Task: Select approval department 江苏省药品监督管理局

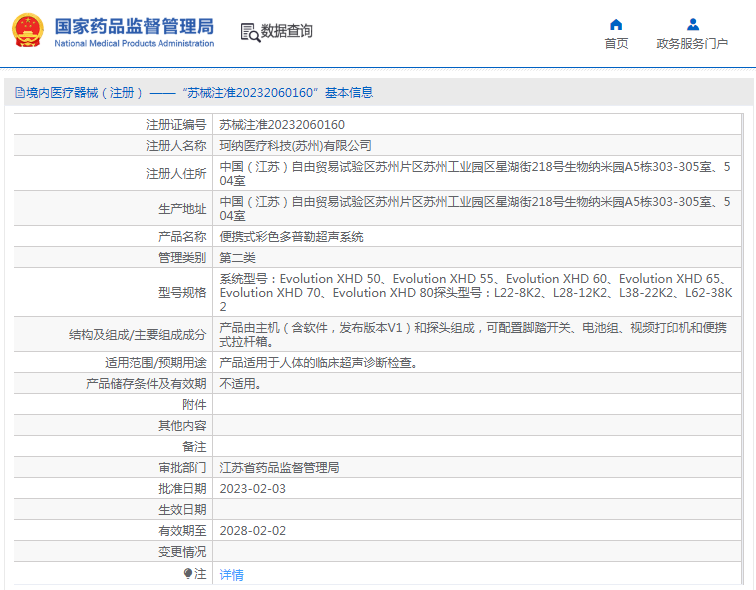Action: (279, 468)
